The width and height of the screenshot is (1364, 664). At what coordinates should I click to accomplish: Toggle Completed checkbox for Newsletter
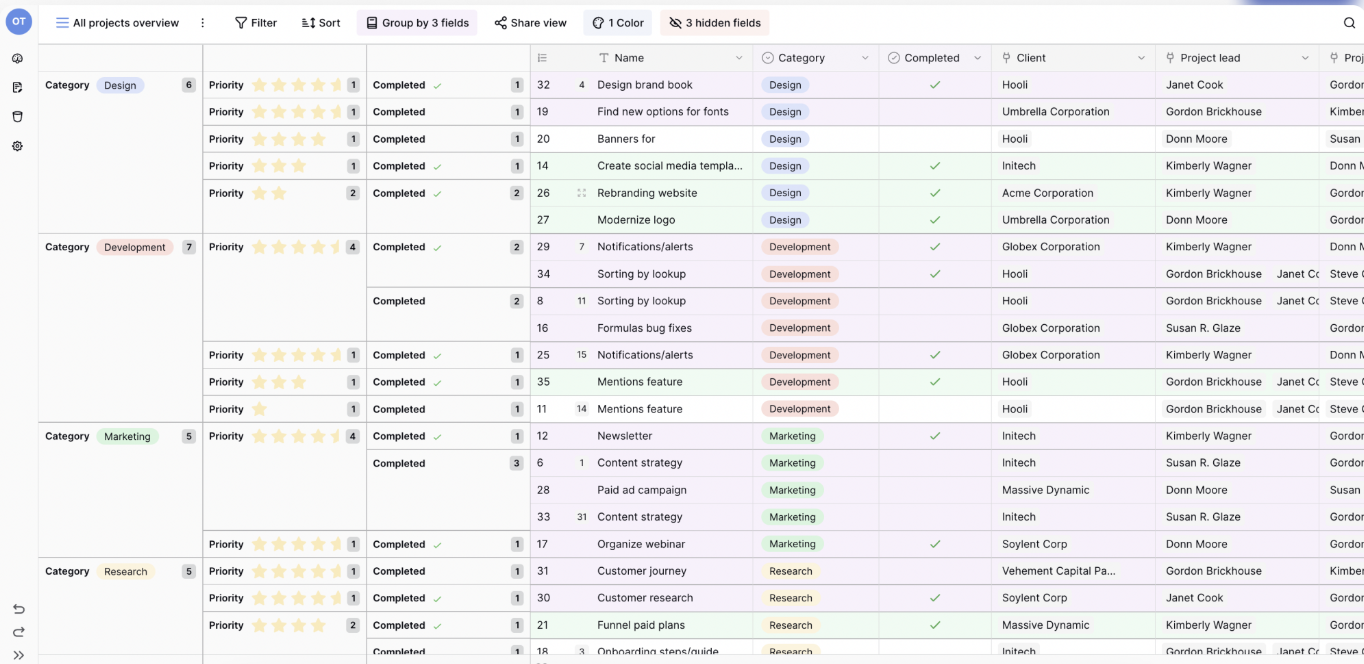(x=935, y=436)
